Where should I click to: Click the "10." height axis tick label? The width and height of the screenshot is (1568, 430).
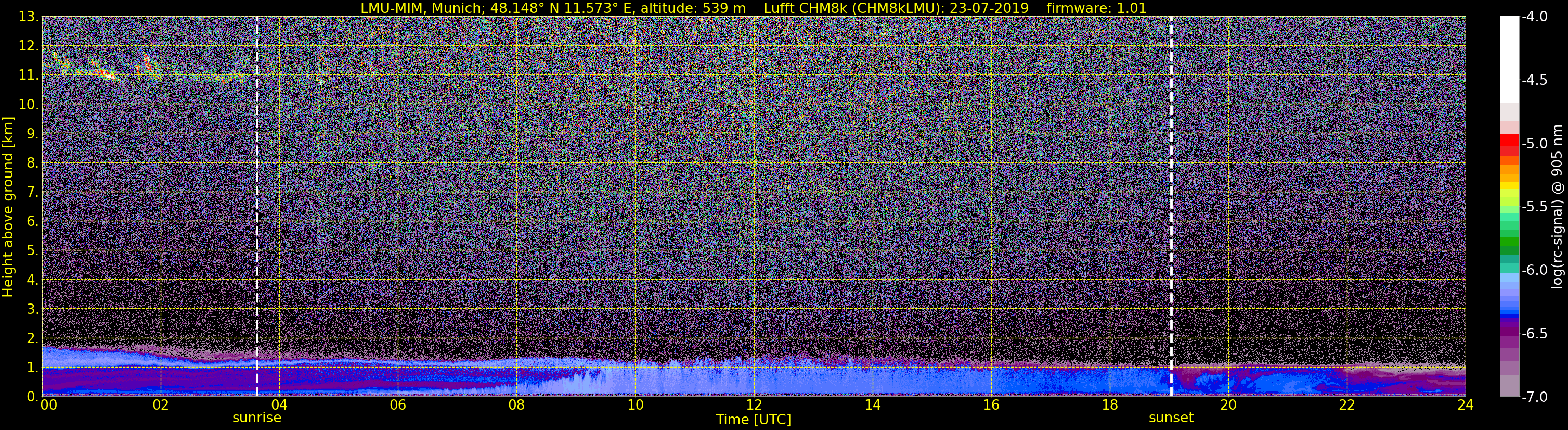point(29,105)
